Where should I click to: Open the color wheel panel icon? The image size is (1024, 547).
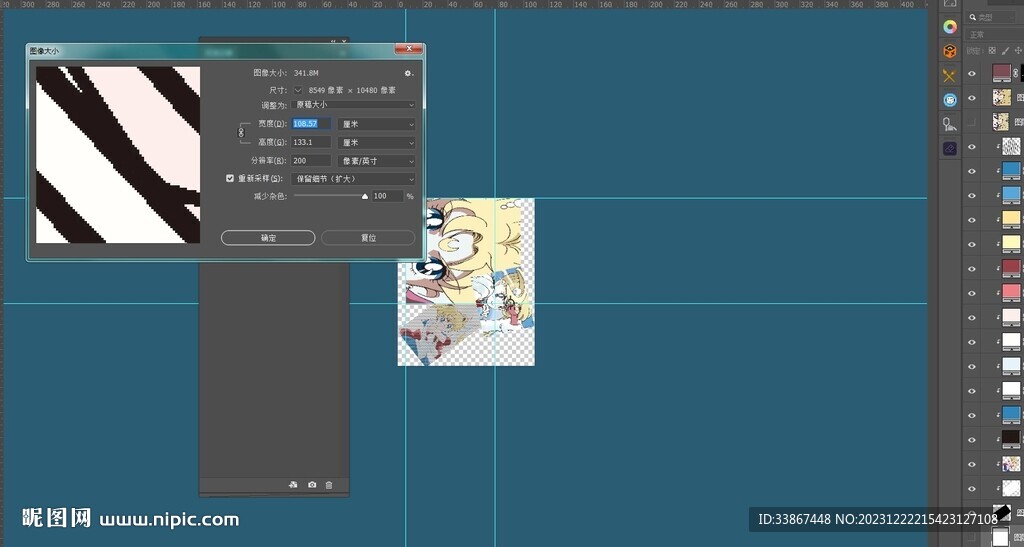[950, 27]
